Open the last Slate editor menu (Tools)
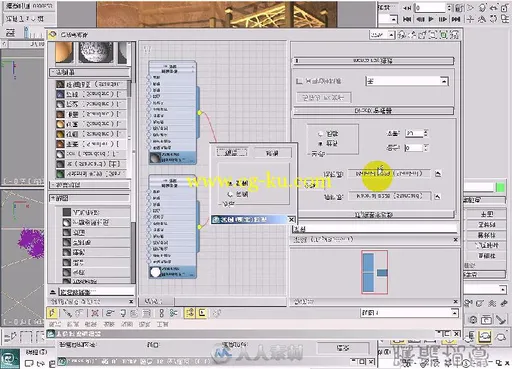This screenshot has height=369, width=512. (x=162, y=324)
